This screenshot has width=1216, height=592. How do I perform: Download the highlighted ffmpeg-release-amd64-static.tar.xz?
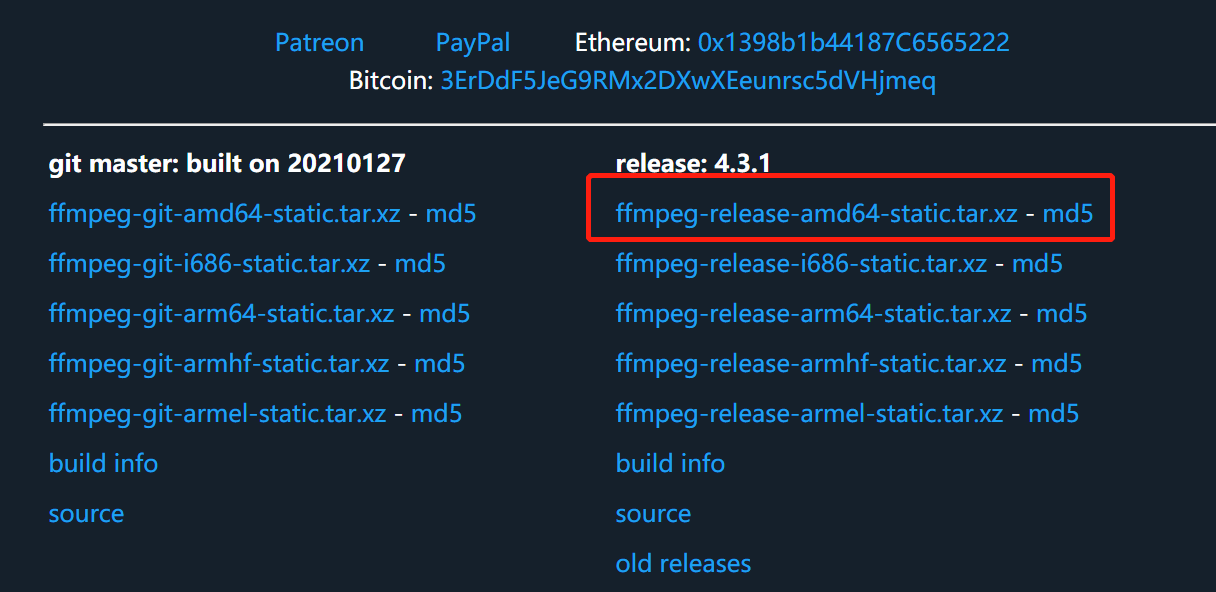[816, 213]
